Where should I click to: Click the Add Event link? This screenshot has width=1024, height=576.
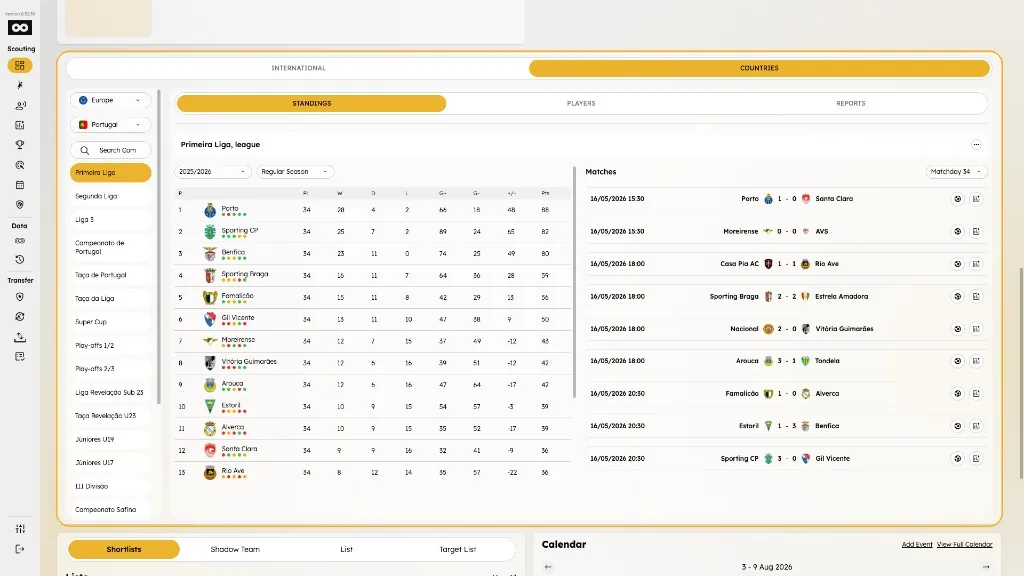tap(917, 545)
